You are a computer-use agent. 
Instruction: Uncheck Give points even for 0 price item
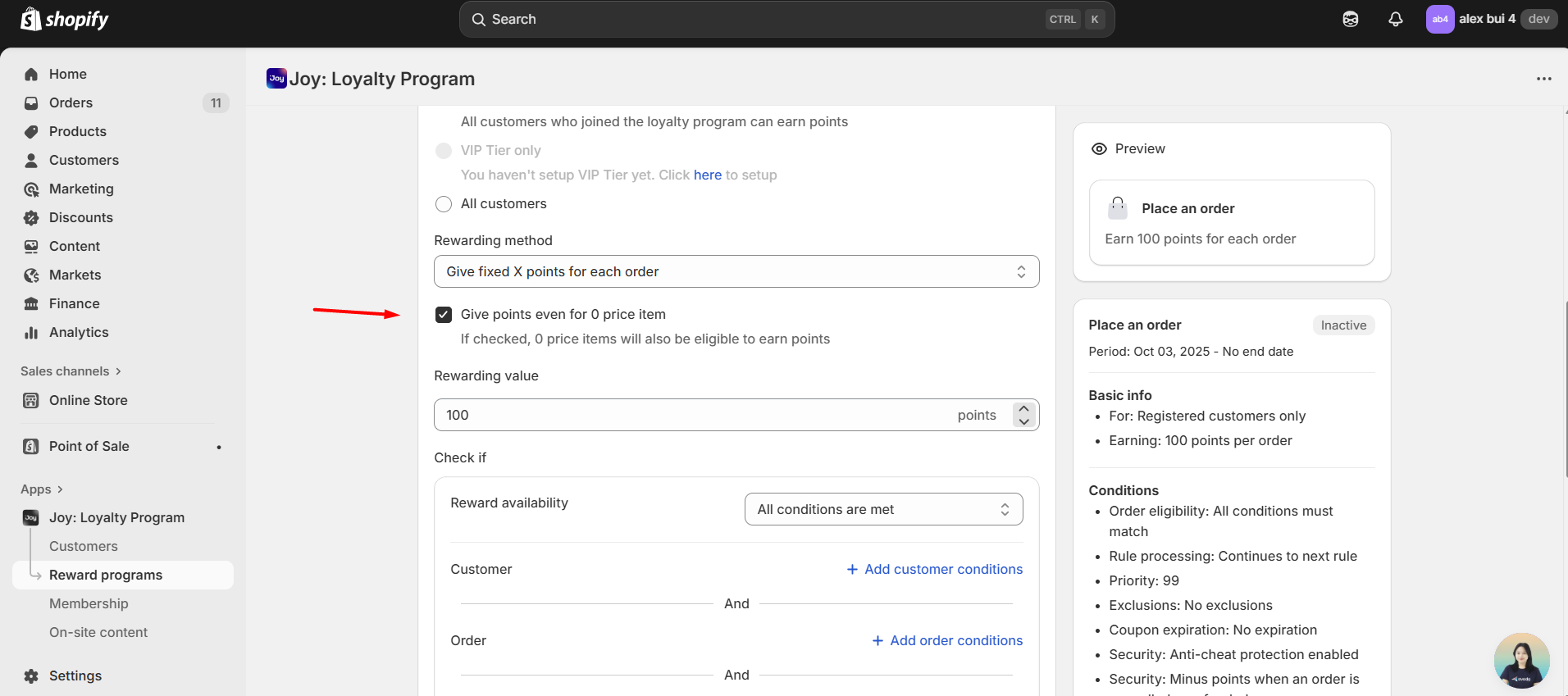click(444, 315)
